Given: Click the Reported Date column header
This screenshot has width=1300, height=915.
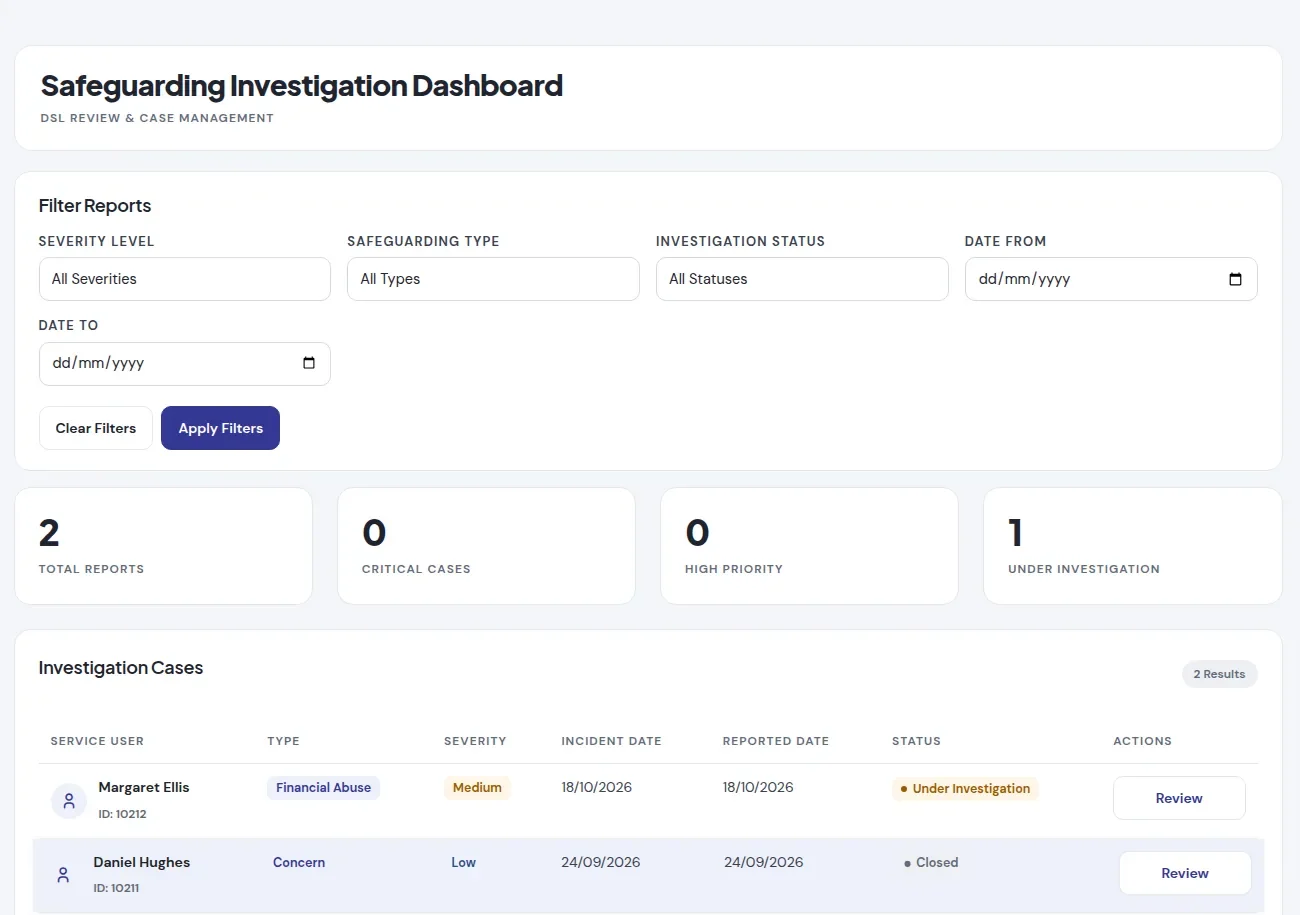Looking at the screenshot, I should point(776,741).
